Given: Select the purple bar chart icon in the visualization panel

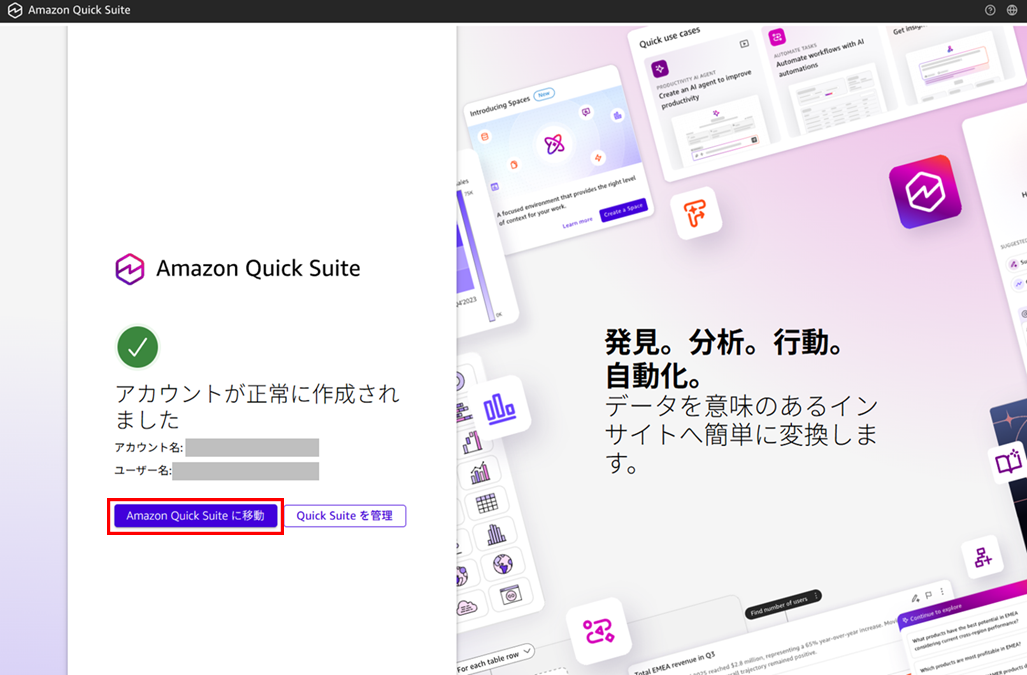Looking at the screenshot, I should tap(501, 408).
